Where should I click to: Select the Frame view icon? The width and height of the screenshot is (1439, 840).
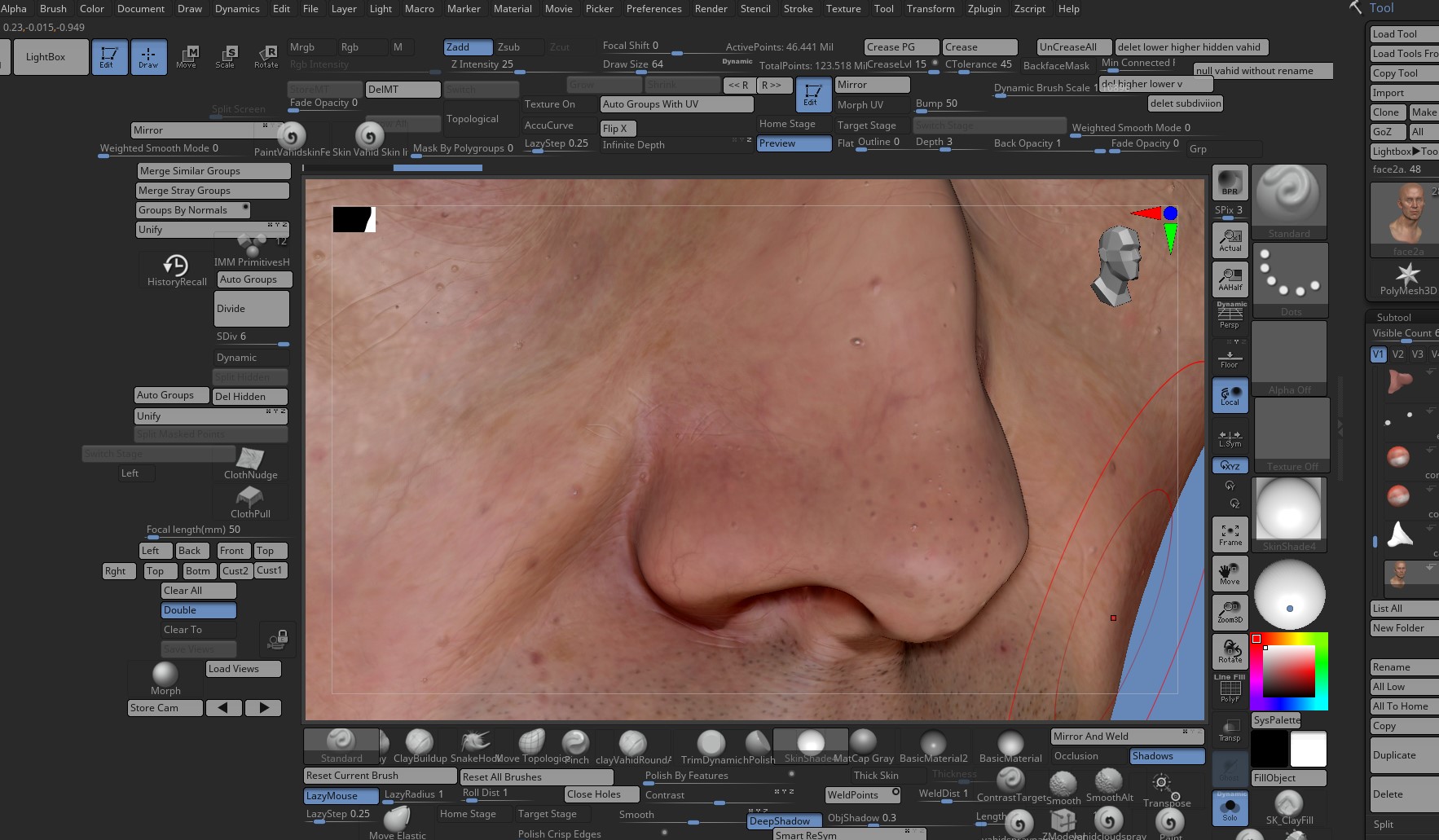[1230, 534]
